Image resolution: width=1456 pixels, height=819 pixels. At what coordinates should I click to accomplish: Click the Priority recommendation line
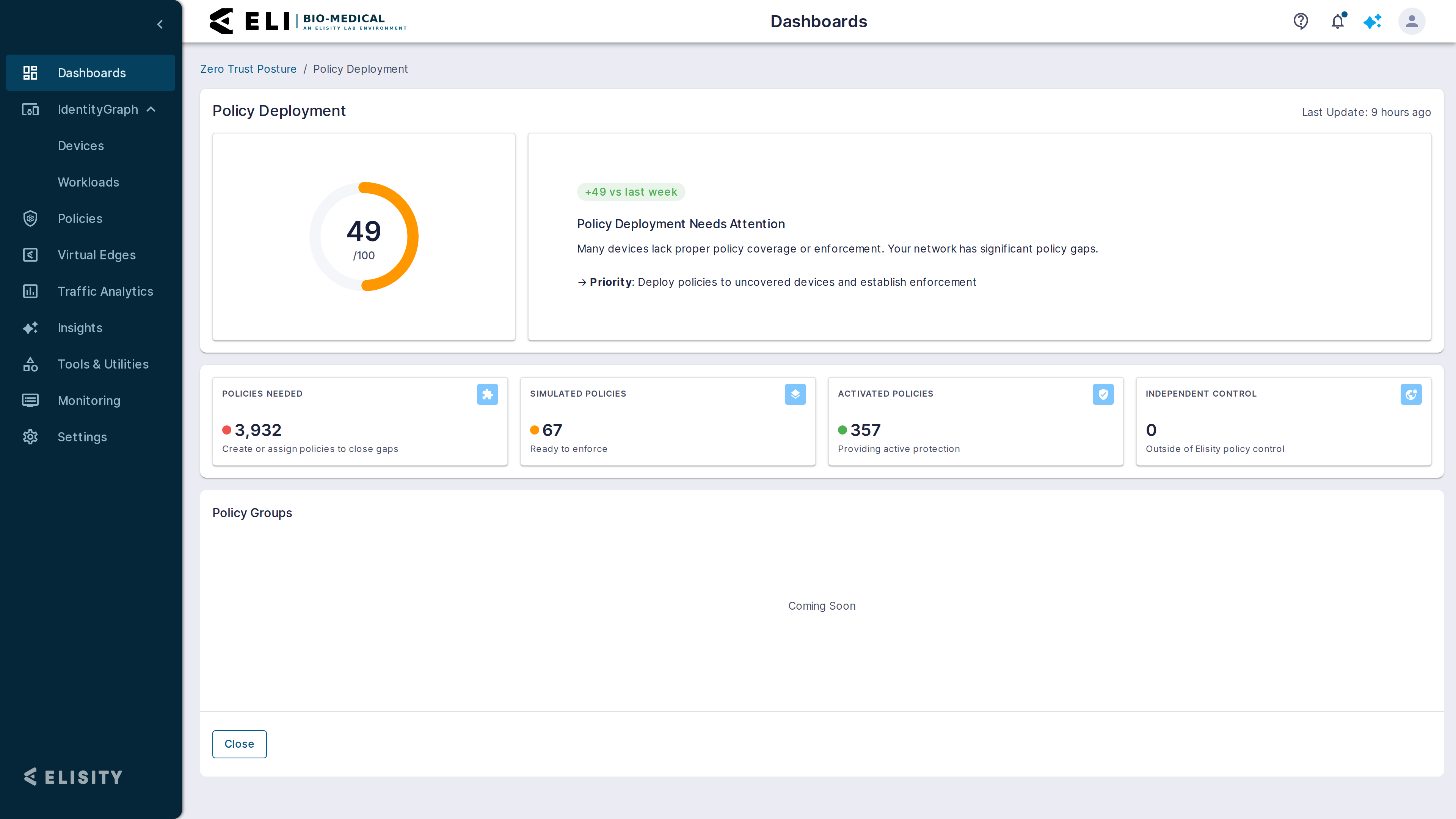(777, 282)
